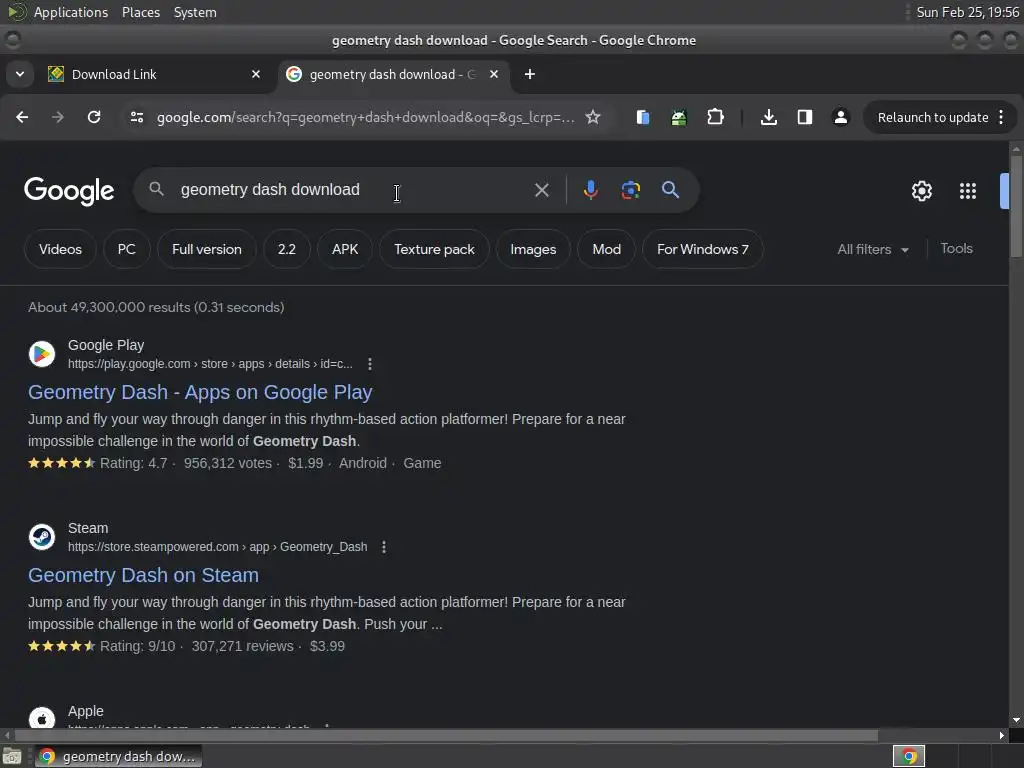Go back to the previous page
The width and height of the screenshot is (1024, 768).
point(22,117)
